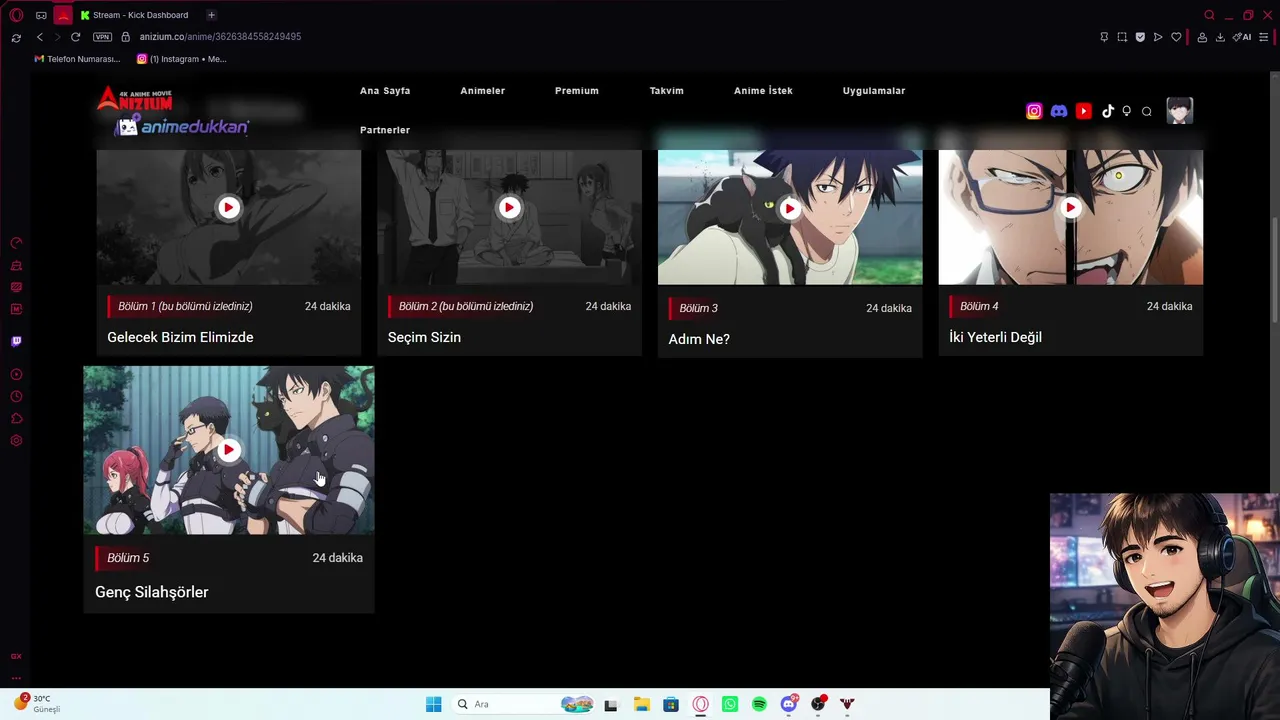The height and width of the screenshot is (720, 1280).
Task: Open the ad blocker shield icon
Action: point(1140,37)
